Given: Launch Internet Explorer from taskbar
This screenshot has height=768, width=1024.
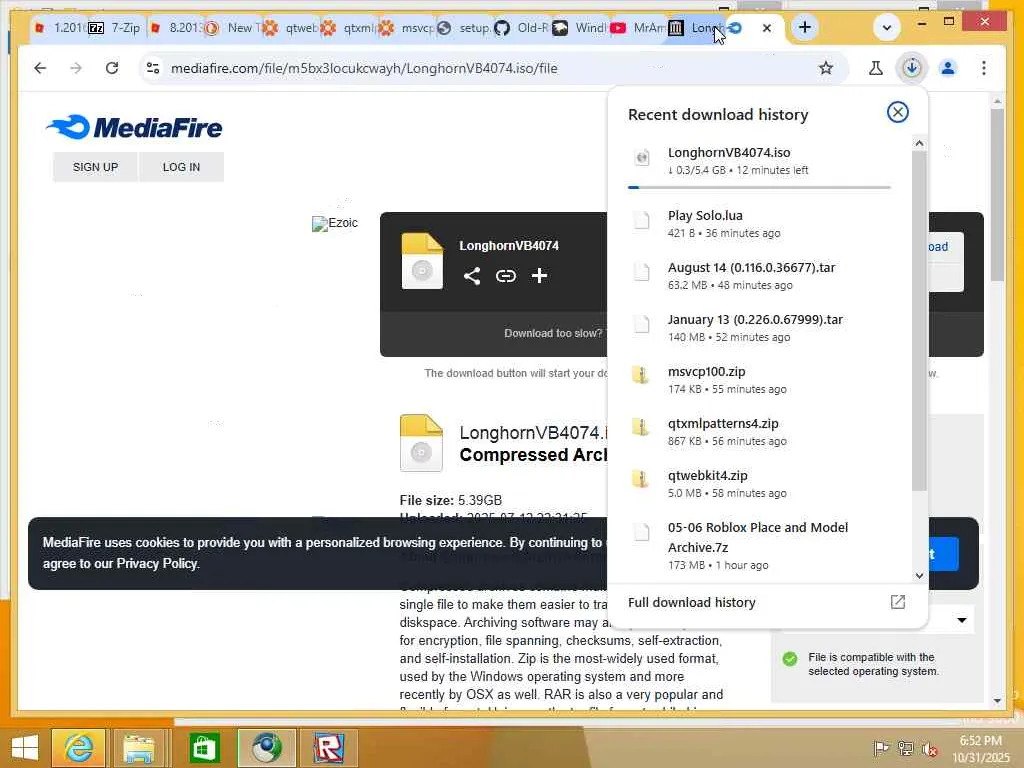Looking at the screenshot, I should tap(78, 748).
